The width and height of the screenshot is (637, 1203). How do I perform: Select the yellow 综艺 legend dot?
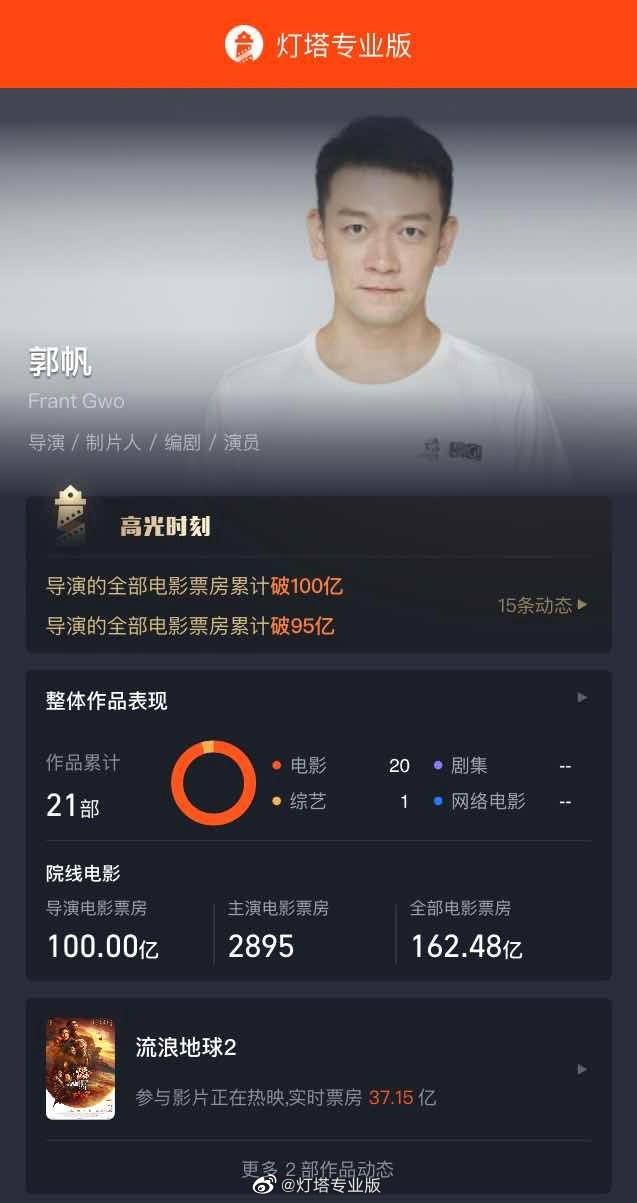276,802
